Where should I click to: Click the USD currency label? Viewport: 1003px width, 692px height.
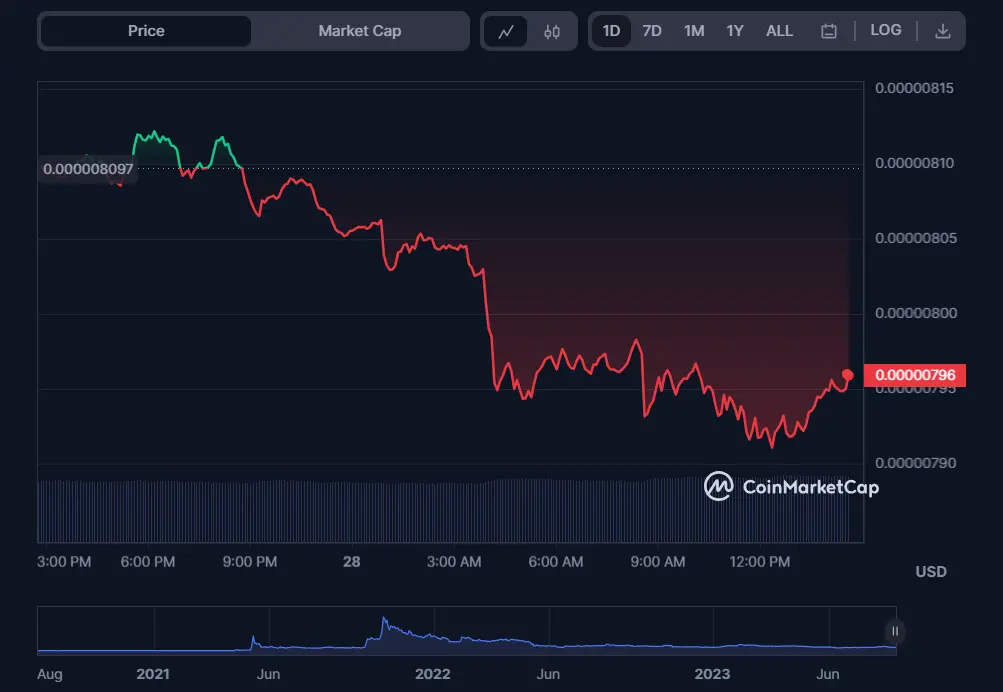(x=931, y=572)
